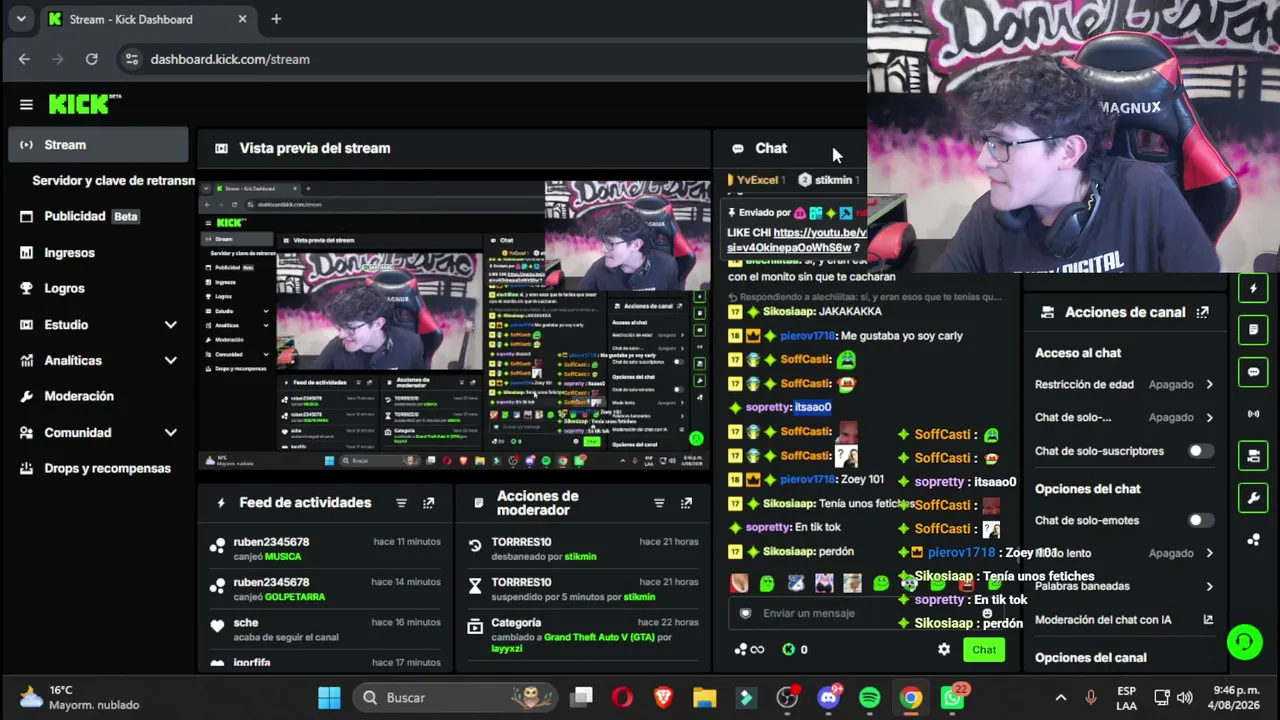Open the browser tab search dropdown
Screen dimensions: 1280x720
coord(21,19)
